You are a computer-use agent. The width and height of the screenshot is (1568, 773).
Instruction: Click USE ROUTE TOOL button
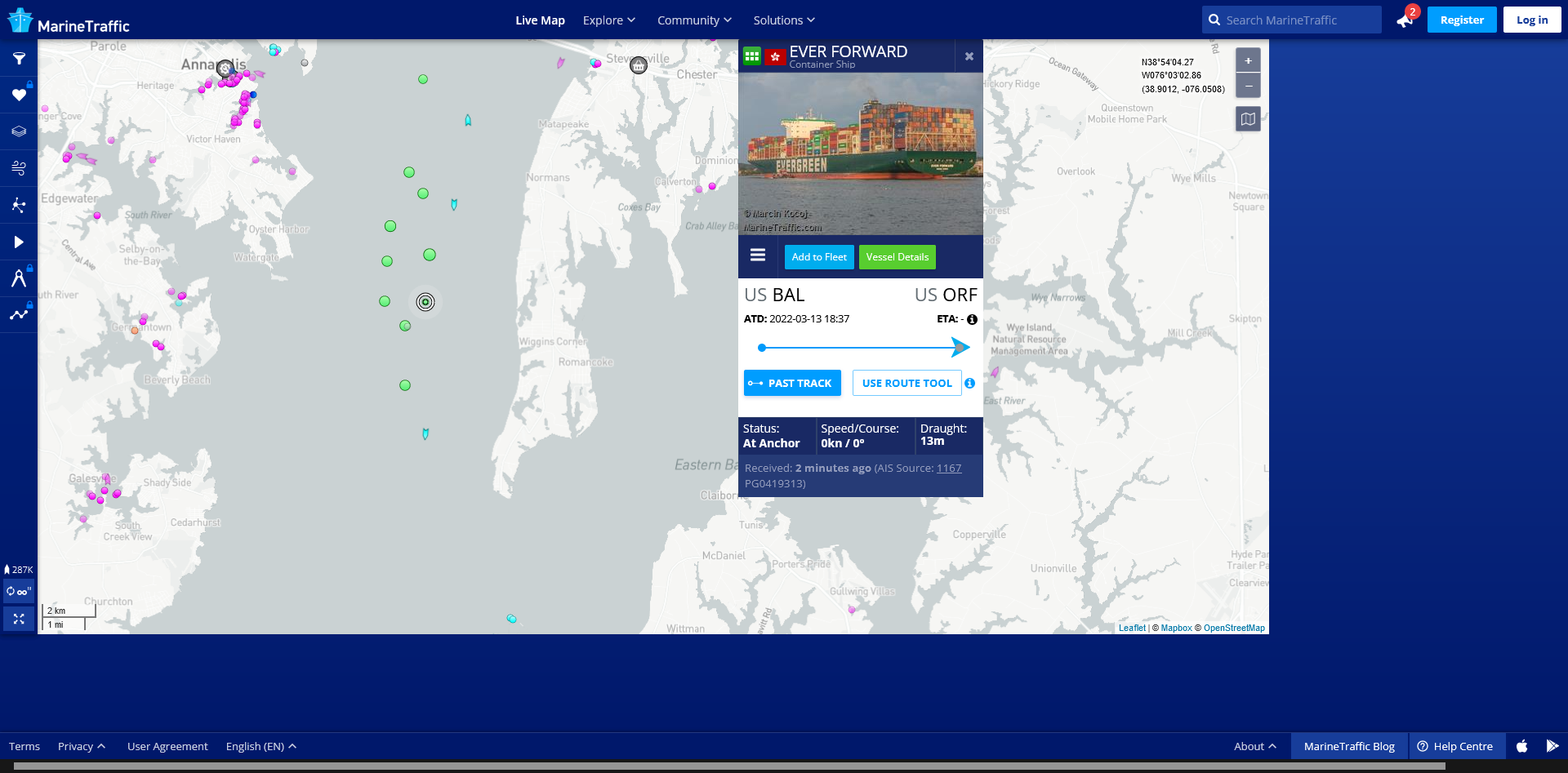click(x=906, y=383)
